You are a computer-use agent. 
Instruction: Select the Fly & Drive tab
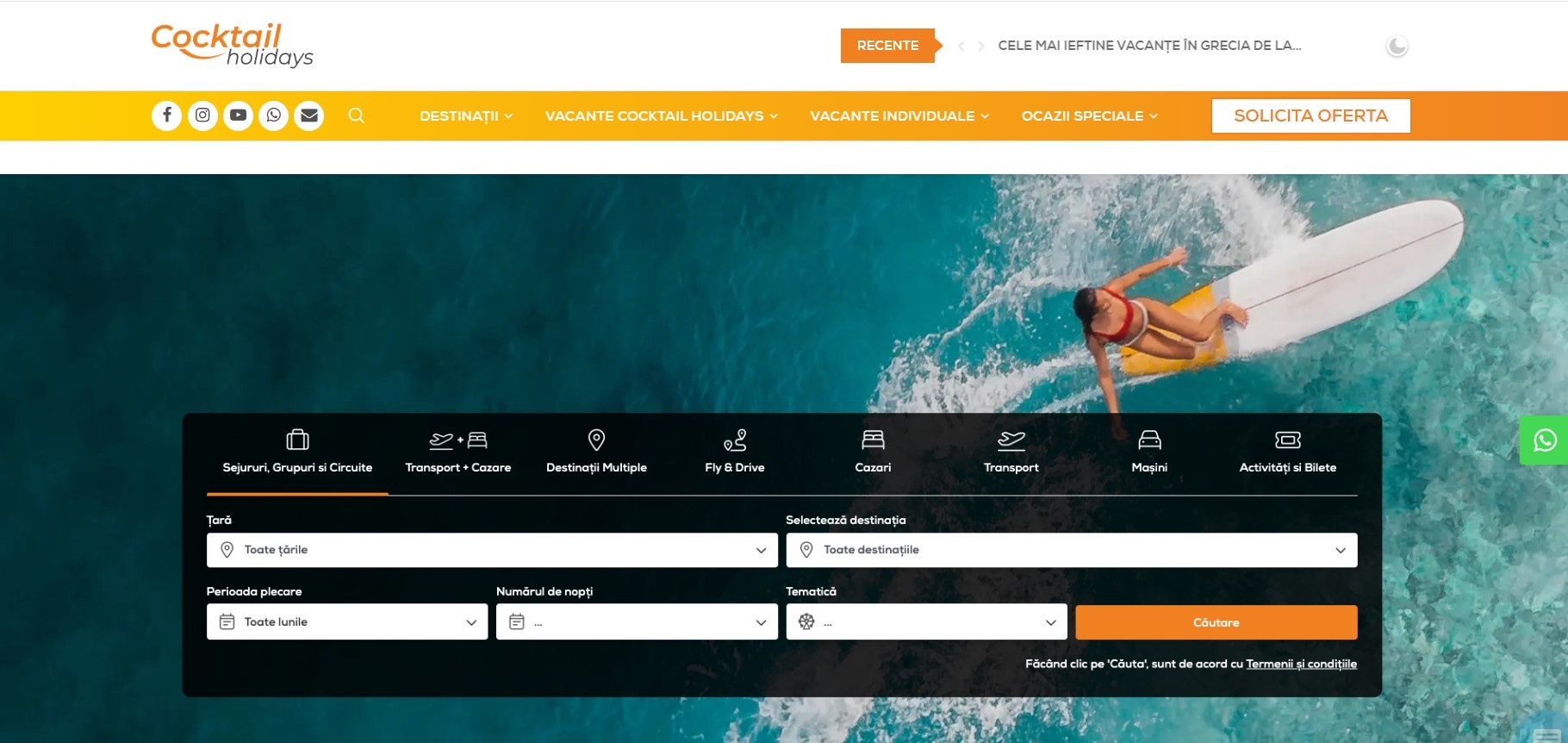pos(735,453)
